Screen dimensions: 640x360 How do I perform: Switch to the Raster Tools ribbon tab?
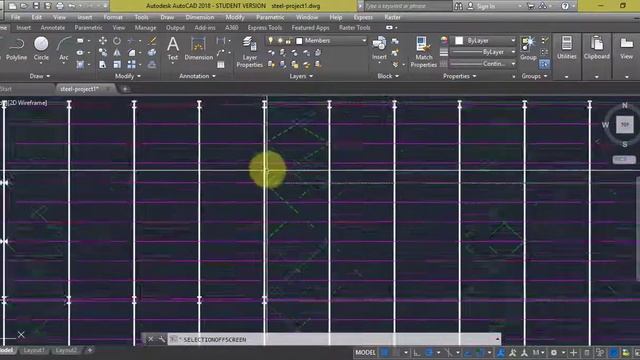[x=355, y=27]
